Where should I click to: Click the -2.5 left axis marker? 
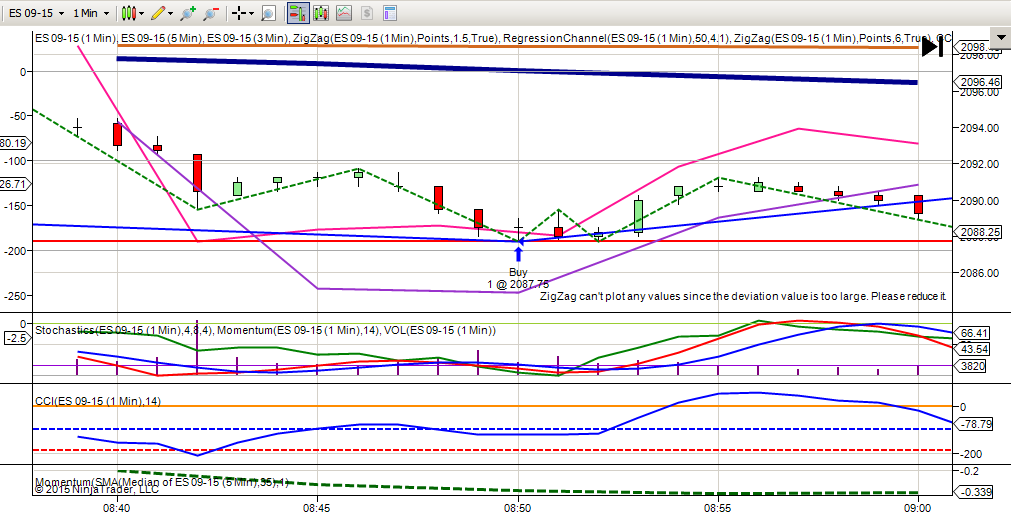pos(15,338)
